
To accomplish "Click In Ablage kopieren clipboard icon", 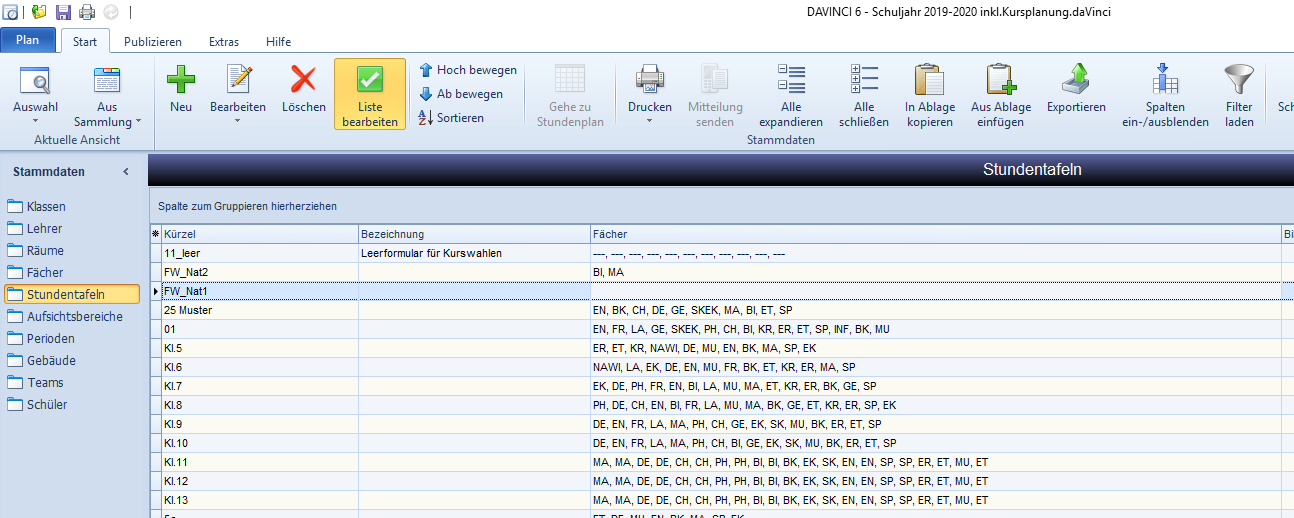I will click(x=930, y=80).
